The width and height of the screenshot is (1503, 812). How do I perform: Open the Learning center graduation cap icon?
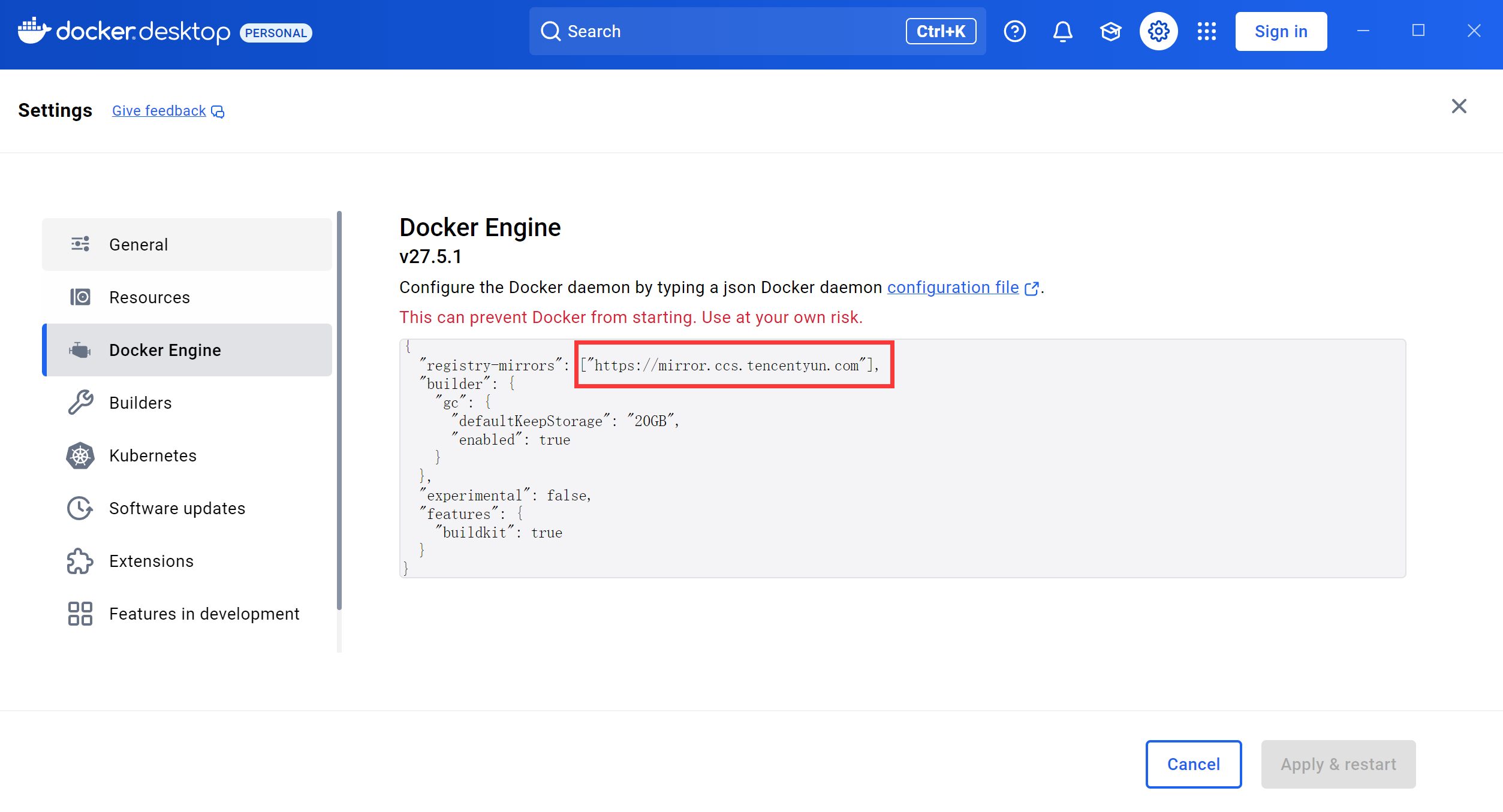[1110, 31]
